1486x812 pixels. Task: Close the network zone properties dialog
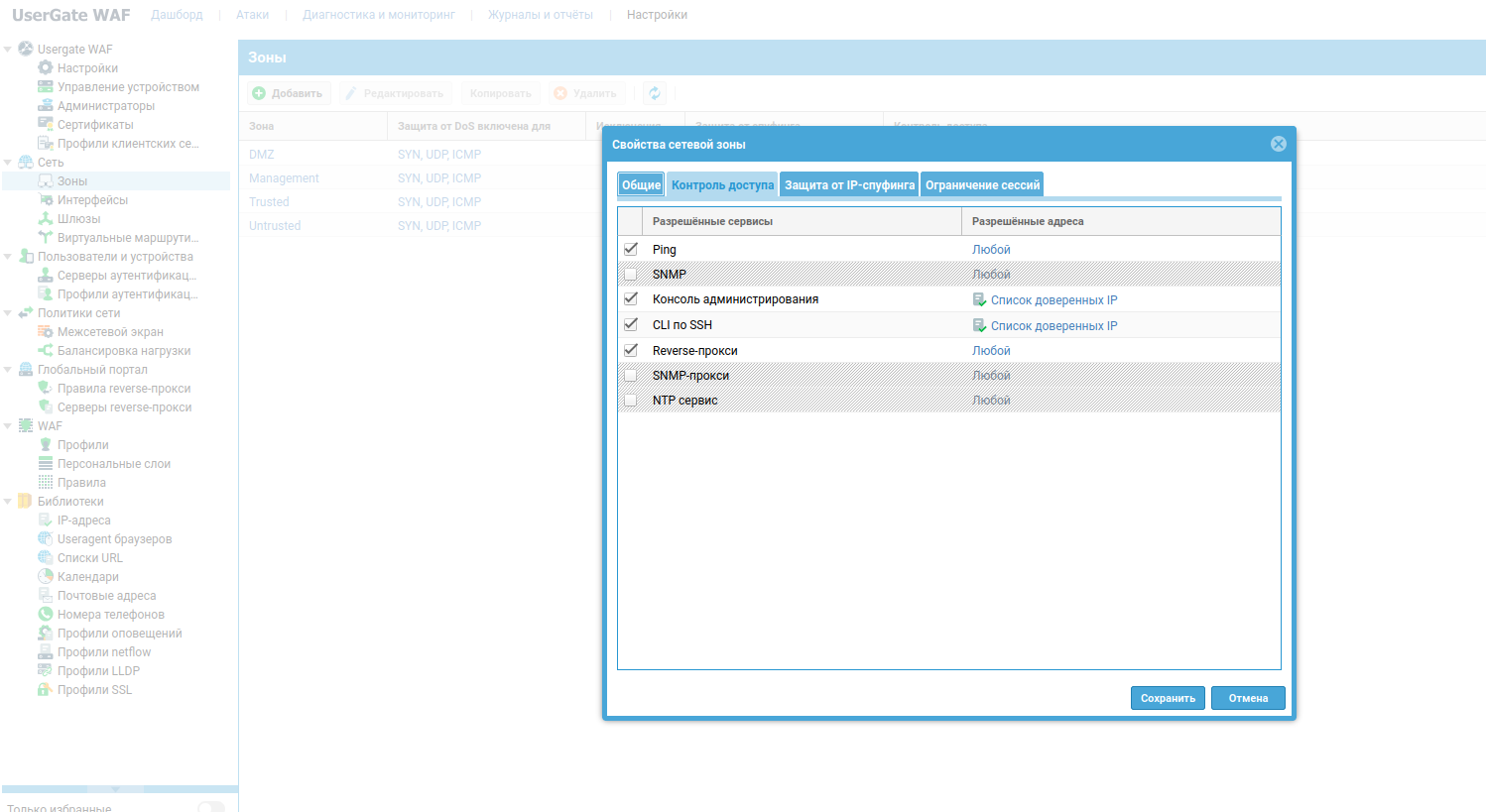tap(1278, 144)
